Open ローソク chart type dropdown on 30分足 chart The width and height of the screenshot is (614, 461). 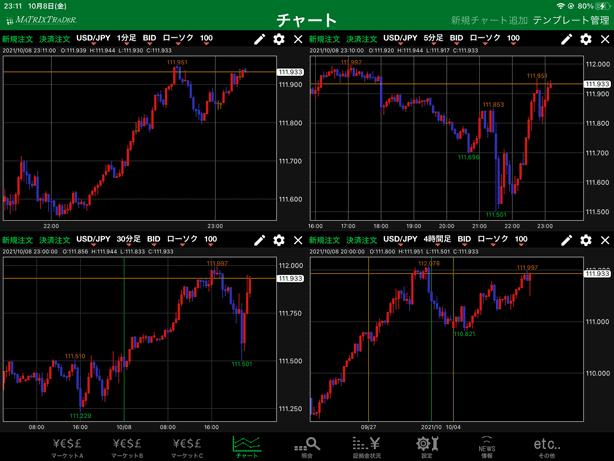(182, 239)
